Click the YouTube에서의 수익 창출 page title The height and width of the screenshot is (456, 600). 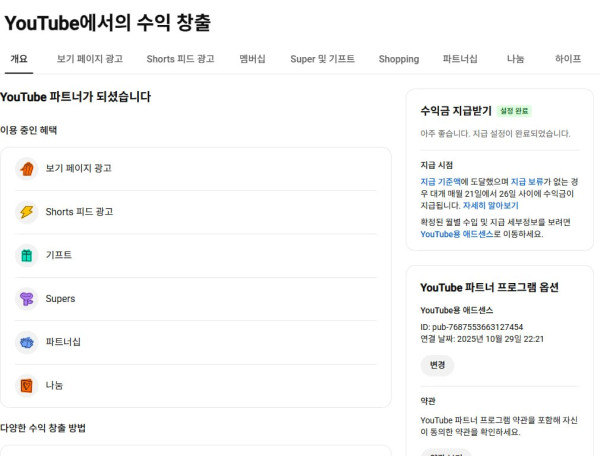[108, 23]
